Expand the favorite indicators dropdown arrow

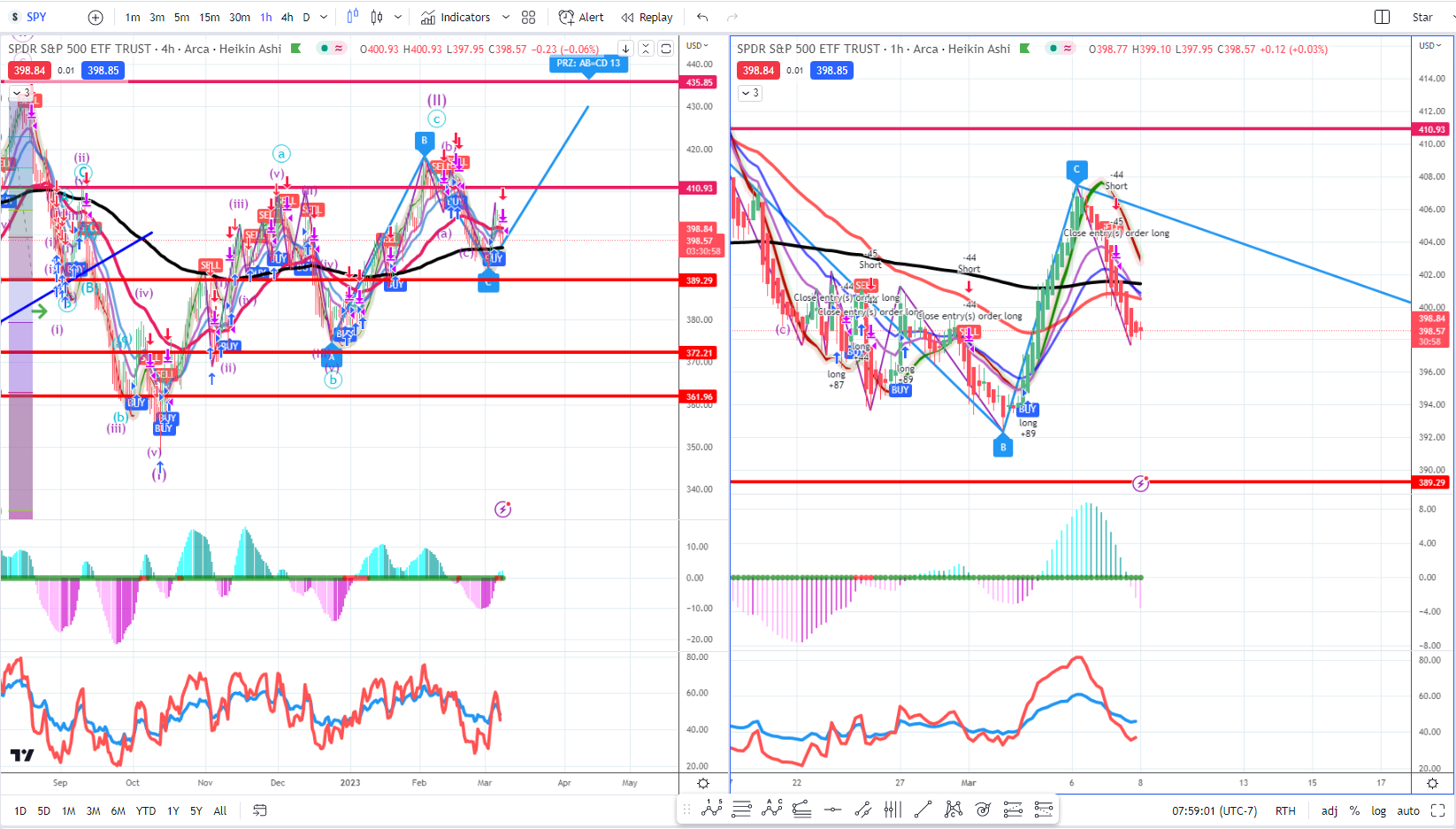pos(506,17)
